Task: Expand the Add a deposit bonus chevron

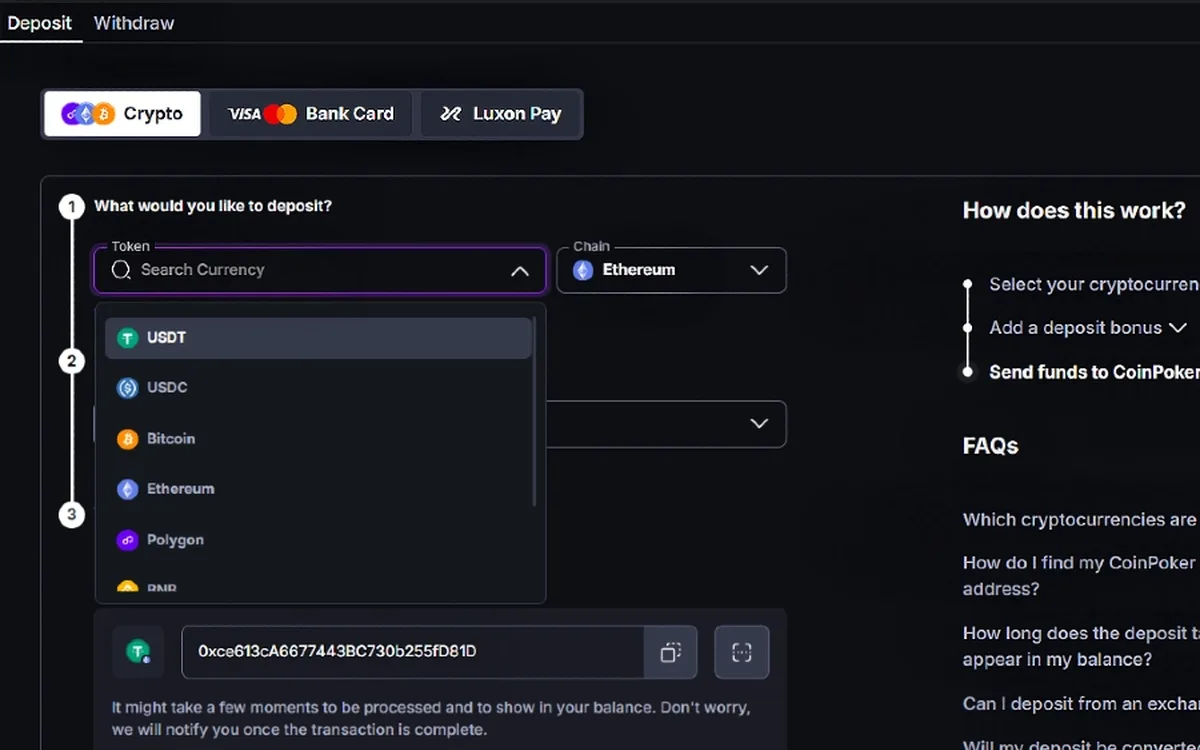Action: [1177, 328]
